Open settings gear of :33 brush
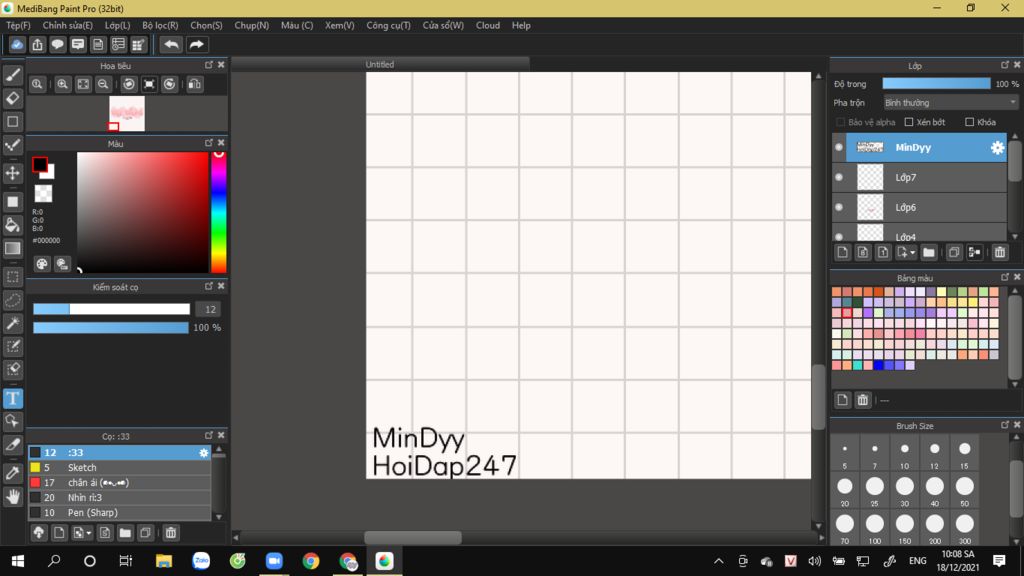 pyautogui.click(x=204, y=453)
